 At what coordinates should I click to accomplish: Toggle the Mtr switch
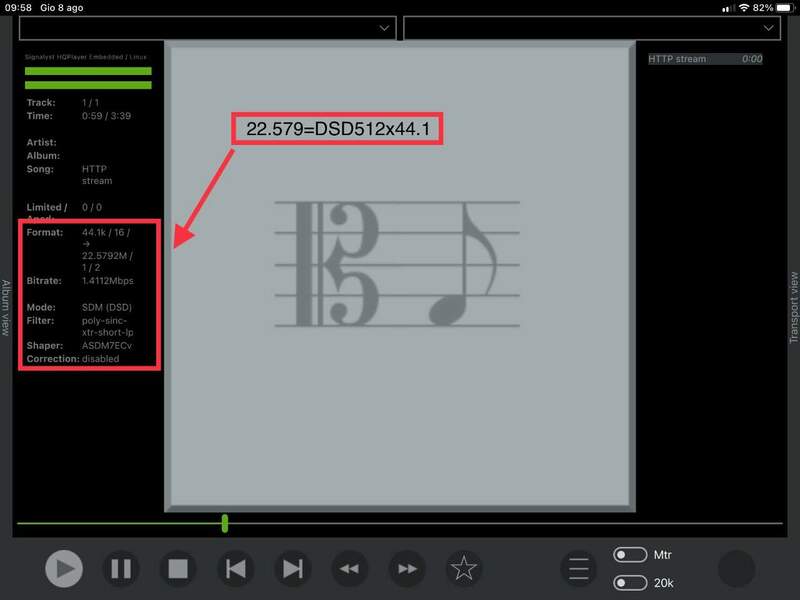coord(629,555)
